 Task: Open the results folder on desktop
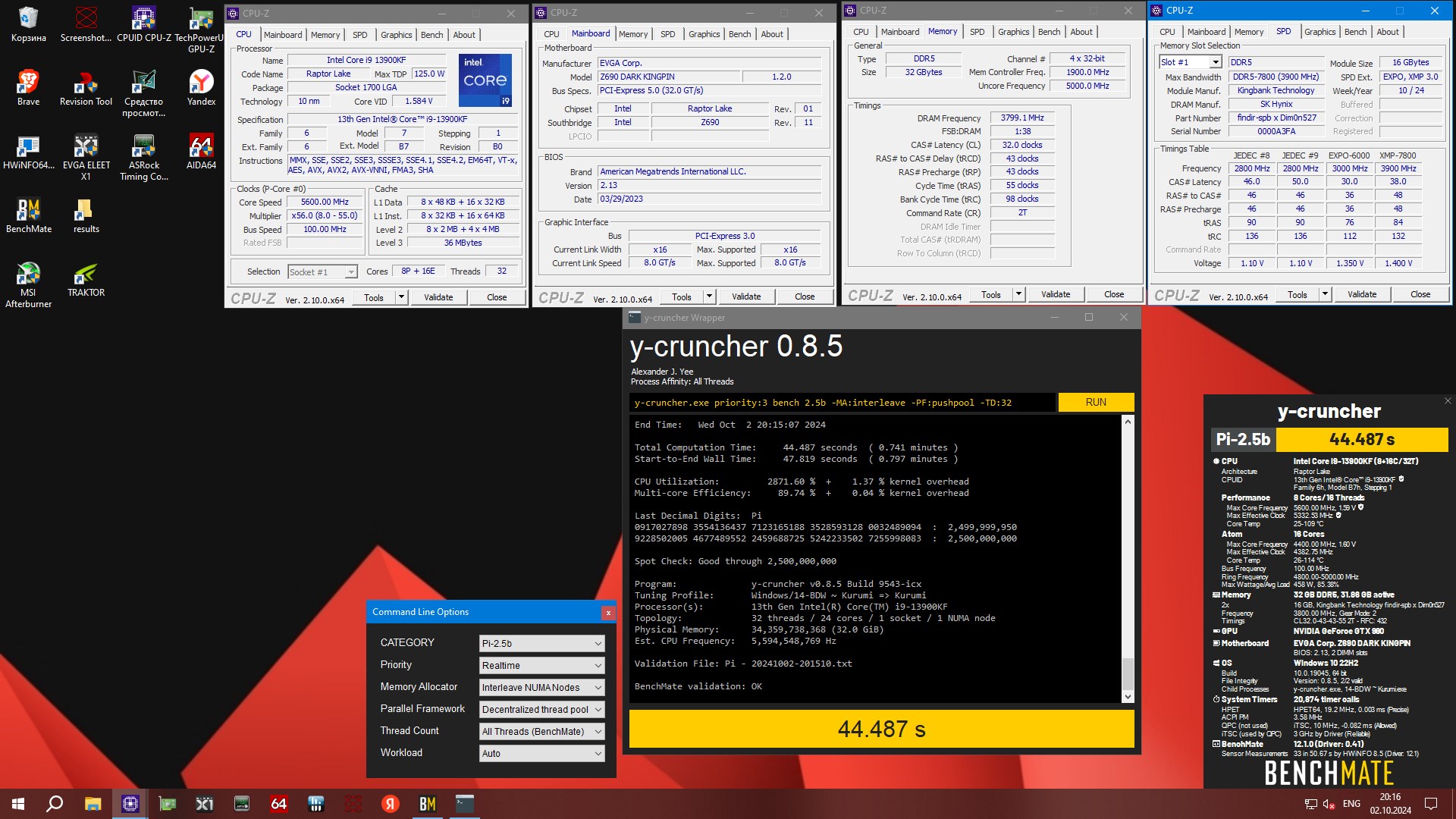(86, 215)
